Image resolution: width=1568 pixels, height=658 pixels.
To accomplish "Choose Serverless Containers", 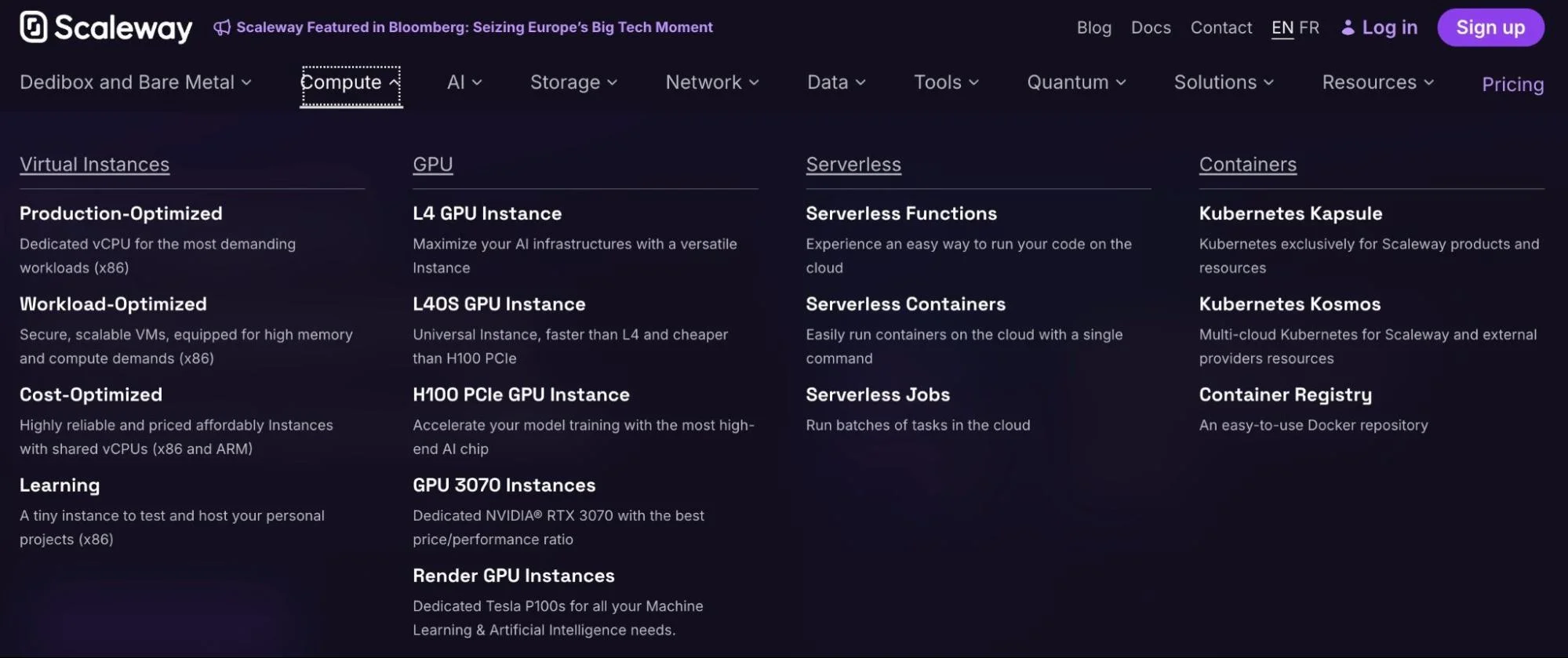I will (x=905, y=304).
